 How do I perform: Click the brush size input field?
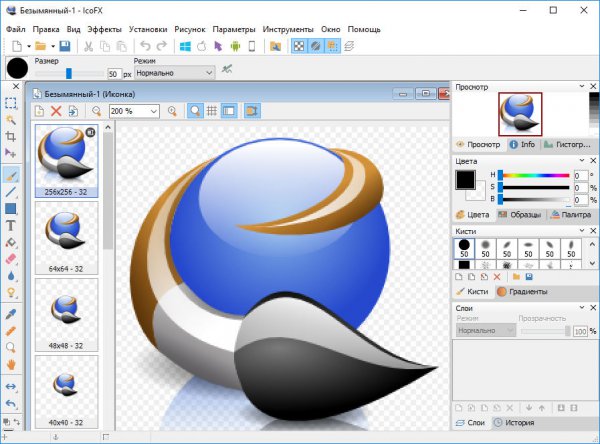[114, 74]
